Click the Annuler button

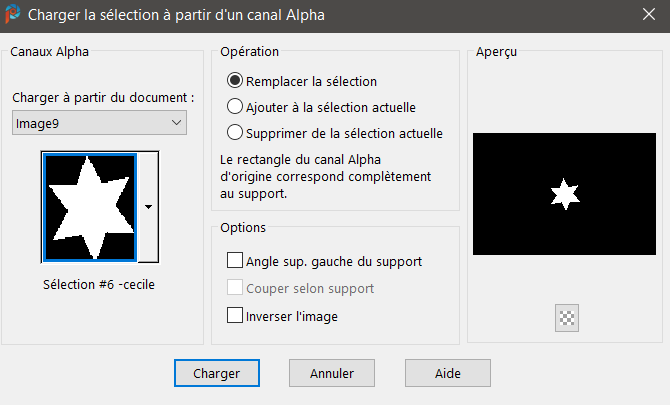(x=332, y=373)
